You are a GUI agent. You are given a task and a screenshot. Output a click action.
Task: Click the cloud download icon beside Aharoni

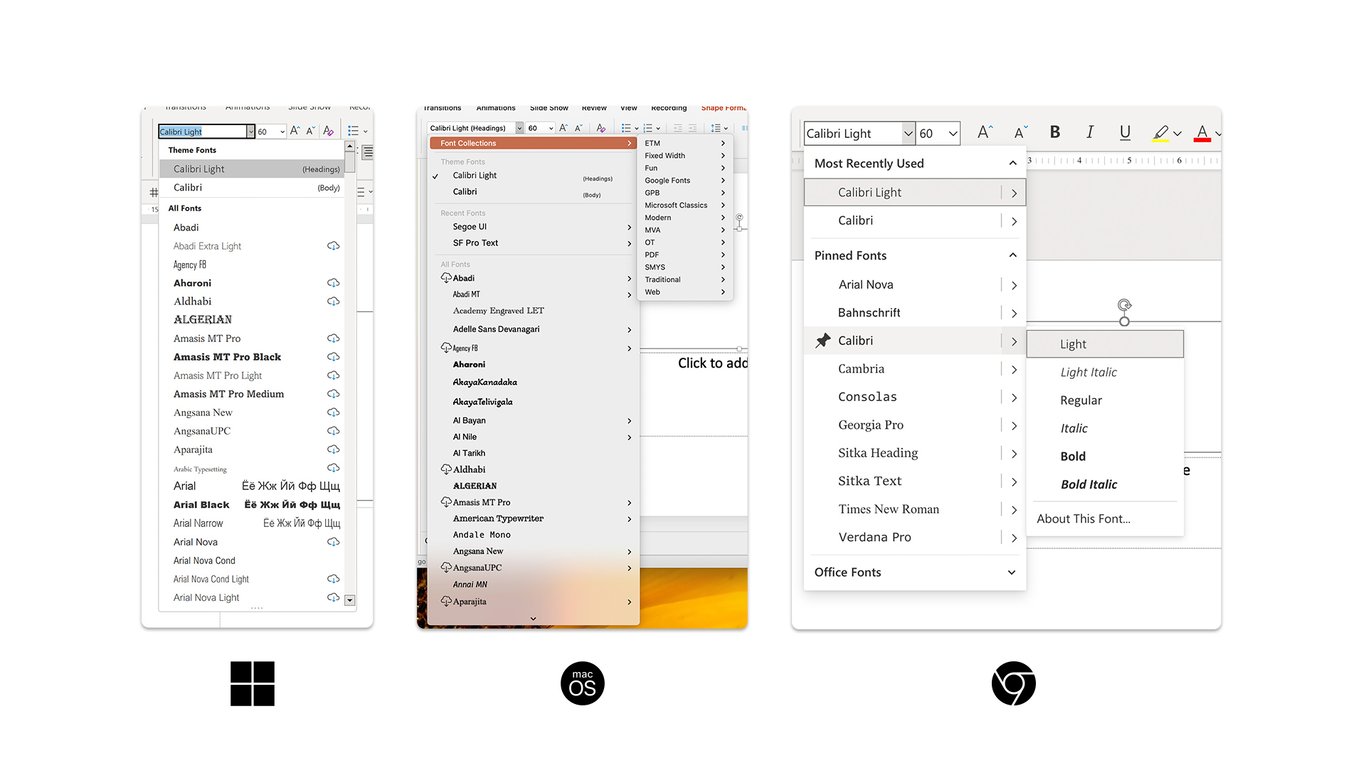[333, 283]
